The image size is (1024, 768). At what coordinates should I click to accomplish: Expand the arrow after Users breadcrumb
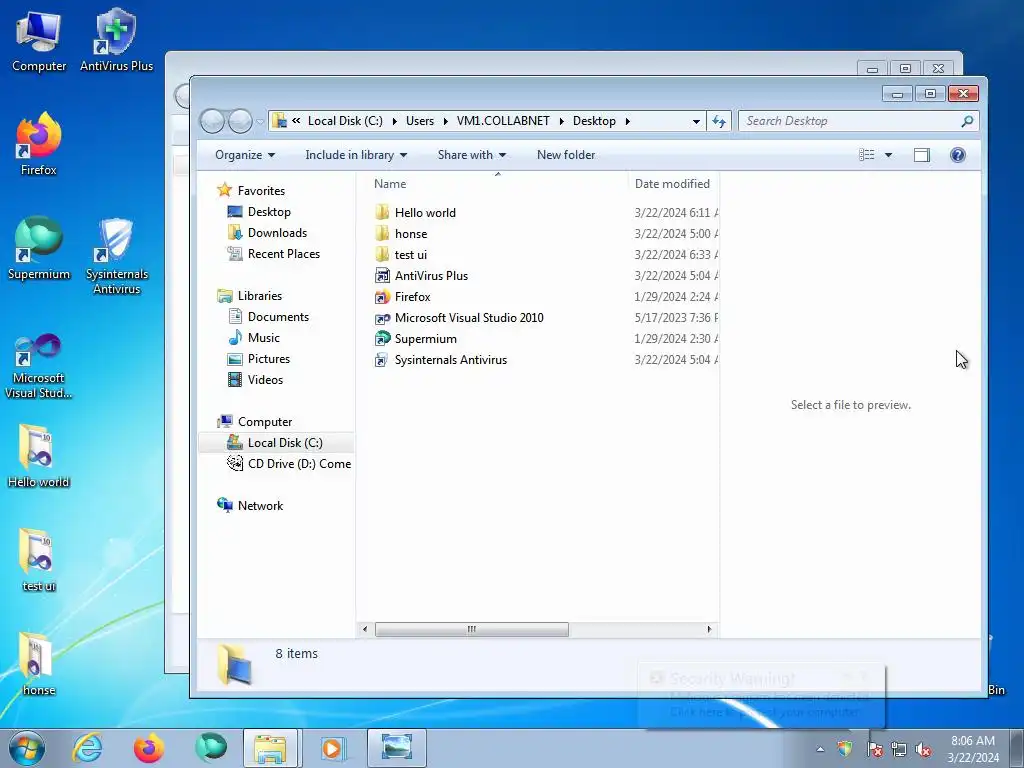(x=445, y=121)
